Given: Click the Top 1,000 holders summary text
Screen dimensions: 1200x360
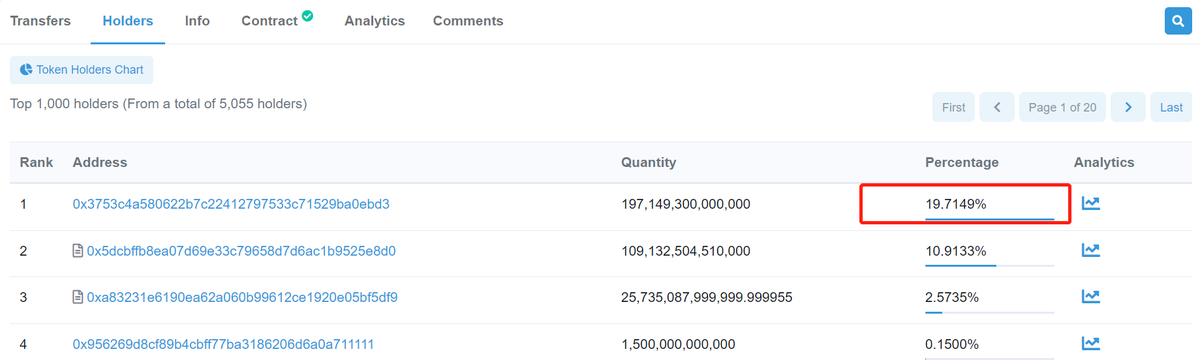Looking at the screenshot, I should tap(158, 103).
